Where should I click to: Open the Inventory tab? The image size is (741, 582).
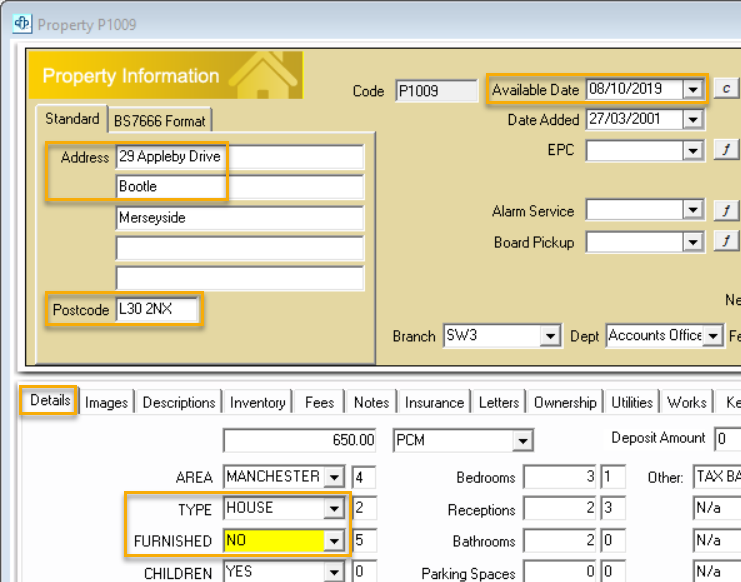pyautogui.click(x=258, y=402)
